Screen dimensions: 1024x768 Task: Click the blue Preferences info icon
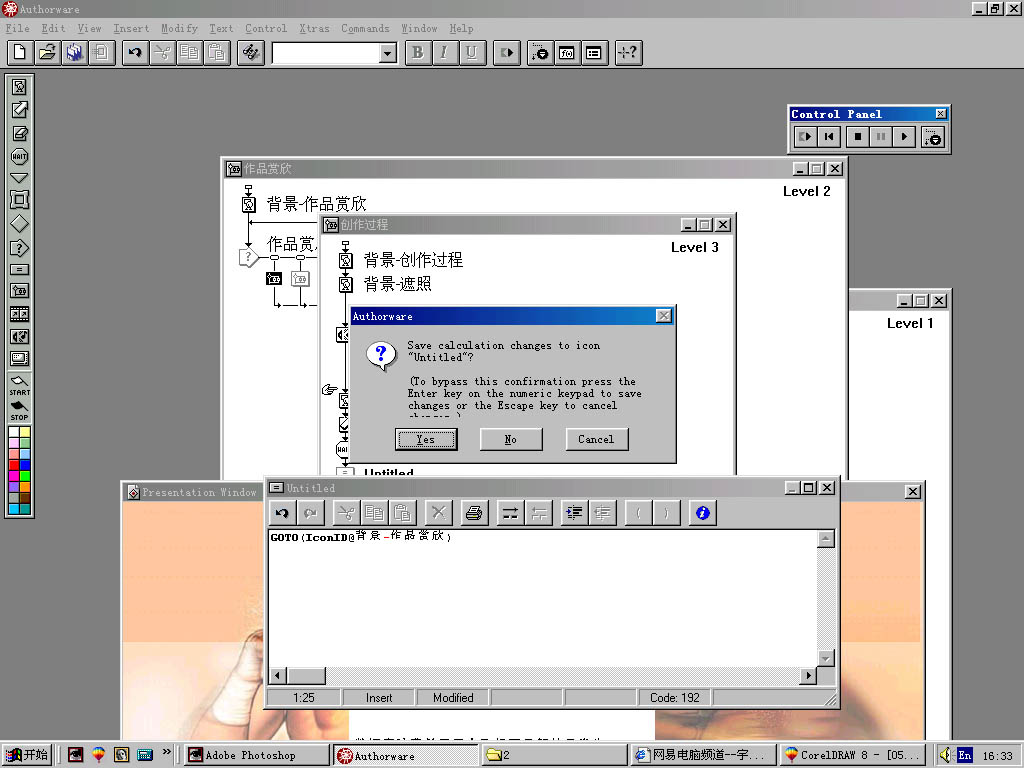703,513
